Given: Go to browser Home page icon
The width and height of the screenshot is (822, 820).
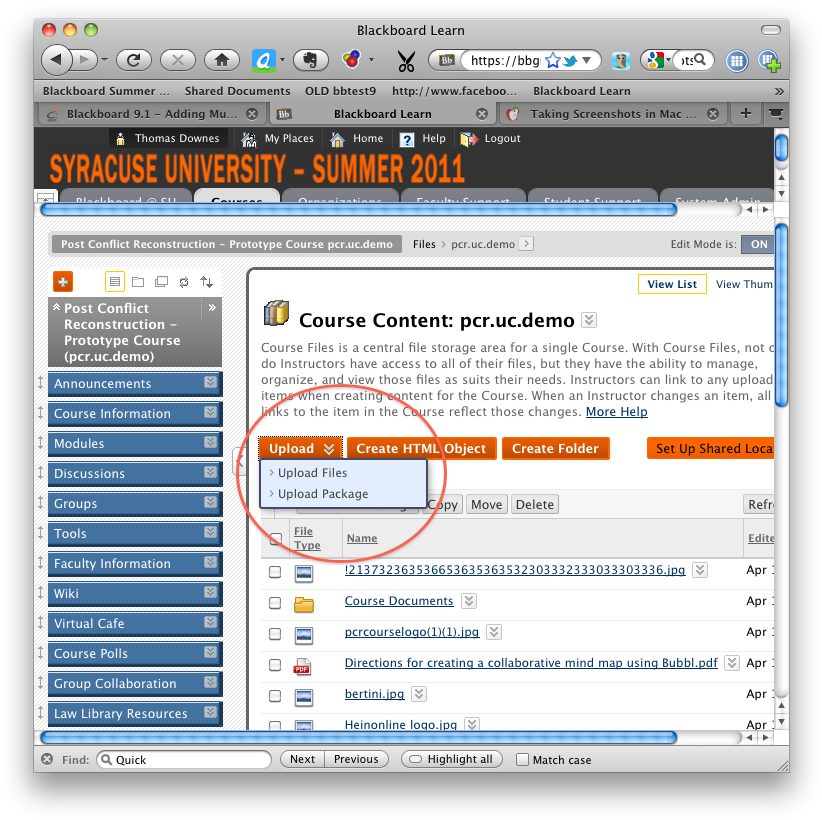Looking at the screenshot, I should coord(222,60).
